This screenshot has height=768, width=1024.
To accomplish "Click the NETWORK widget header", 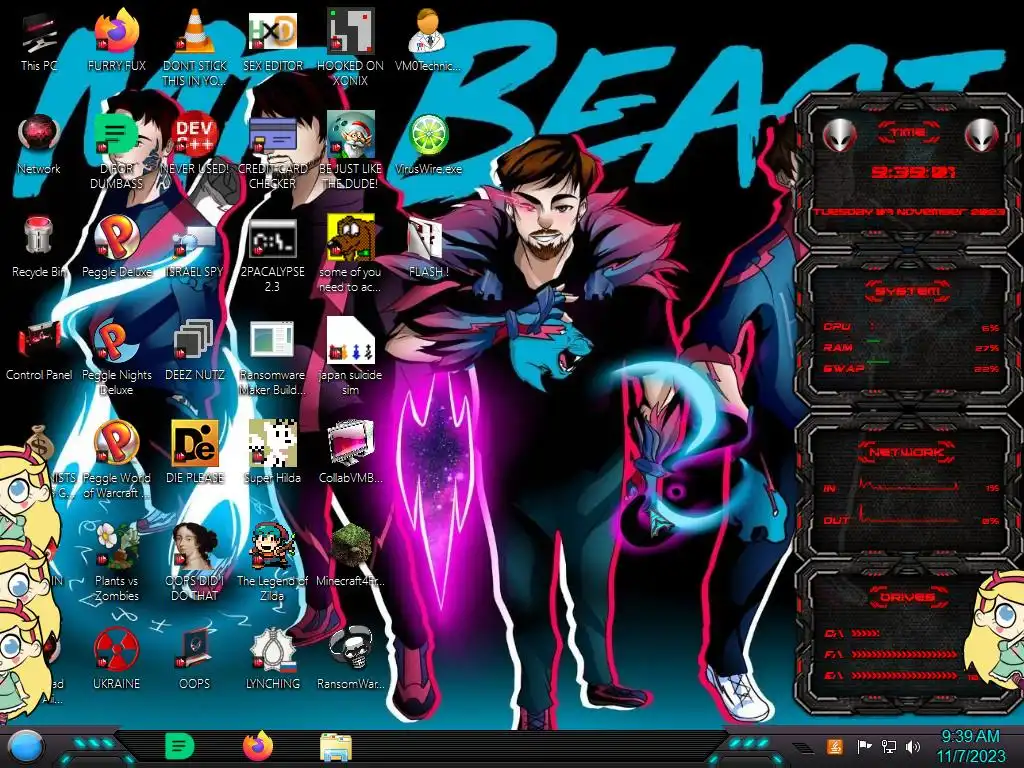I will [908, 452].
